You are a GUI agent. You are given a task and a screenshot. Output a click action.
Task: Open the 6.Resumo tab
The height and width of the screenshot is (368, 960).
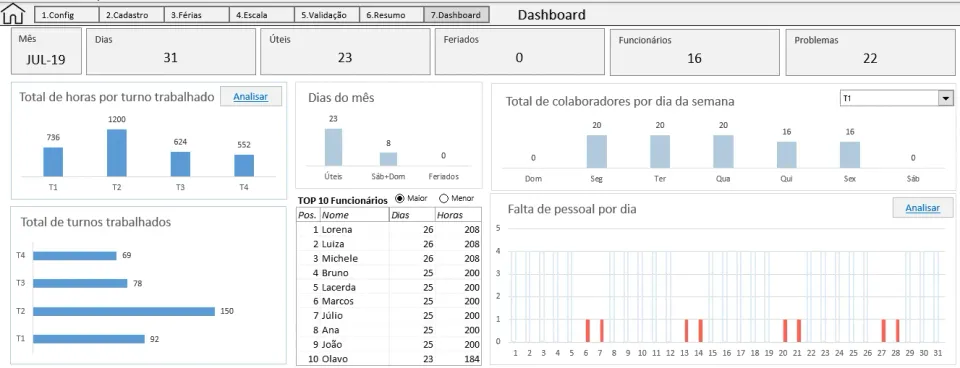391,15
